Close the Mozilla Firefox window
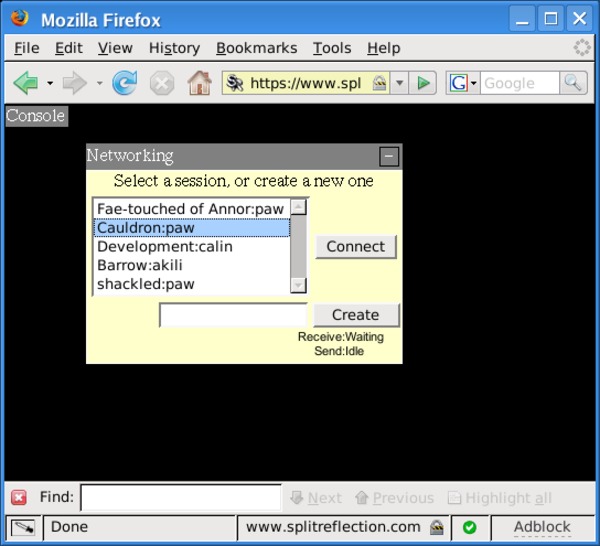 pos(579,19)
